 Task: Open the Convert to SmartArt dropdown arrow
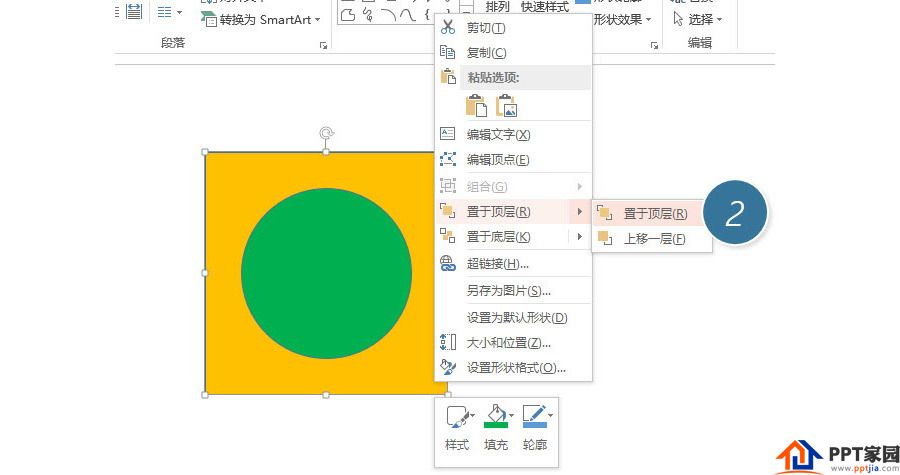coord(317,20)
